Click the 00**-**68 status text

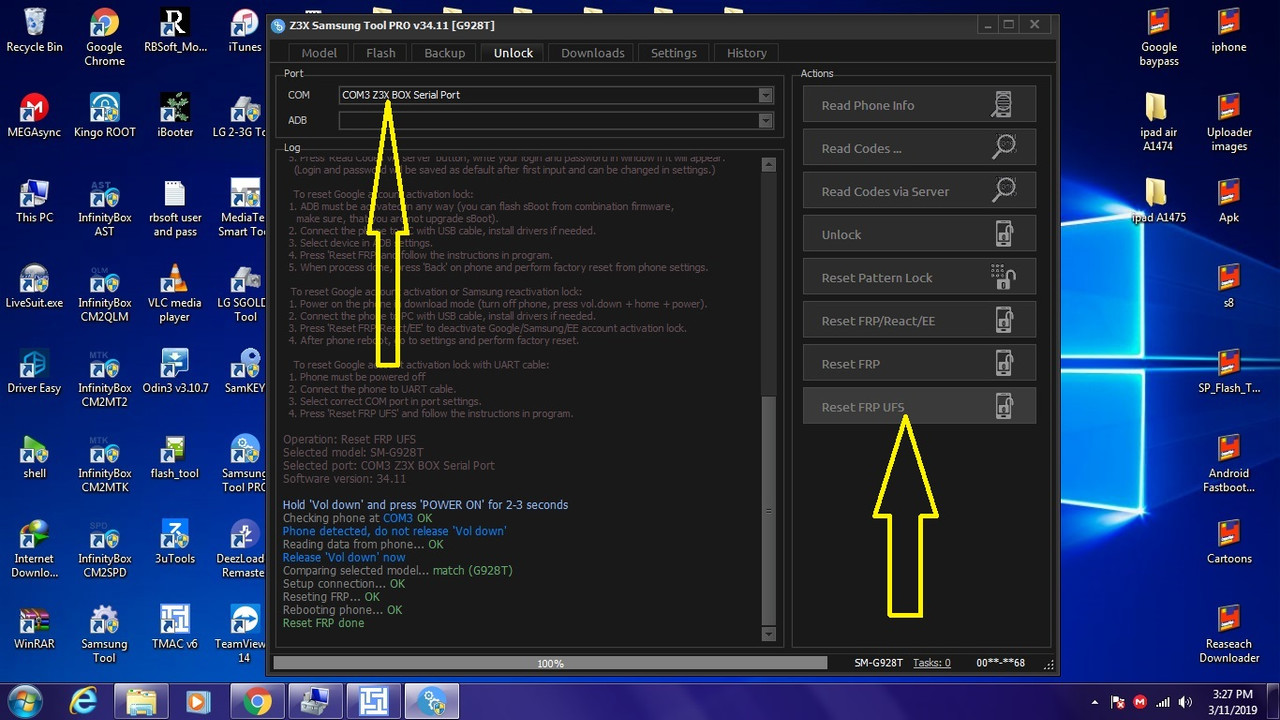click(x=1000, y=663)
